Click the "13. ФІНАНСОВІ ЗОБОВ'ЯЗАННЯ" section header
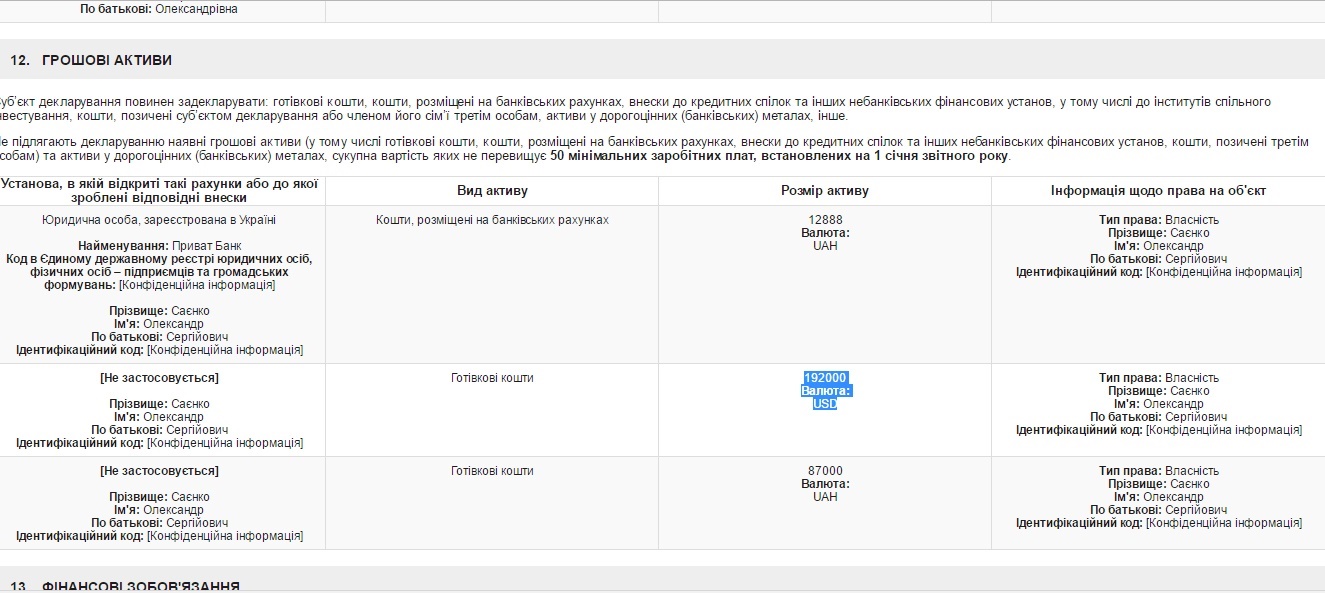 (x=125, y=586)
